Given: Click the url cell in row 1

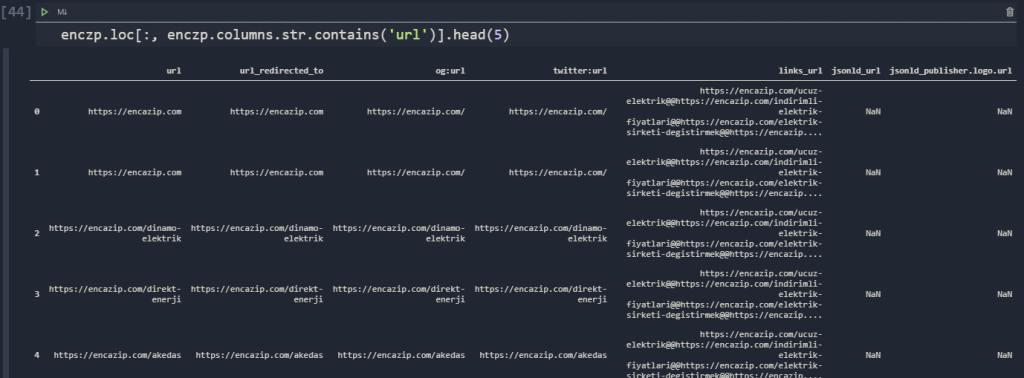Looking at the screenshot, I should [x=135, y=172].
